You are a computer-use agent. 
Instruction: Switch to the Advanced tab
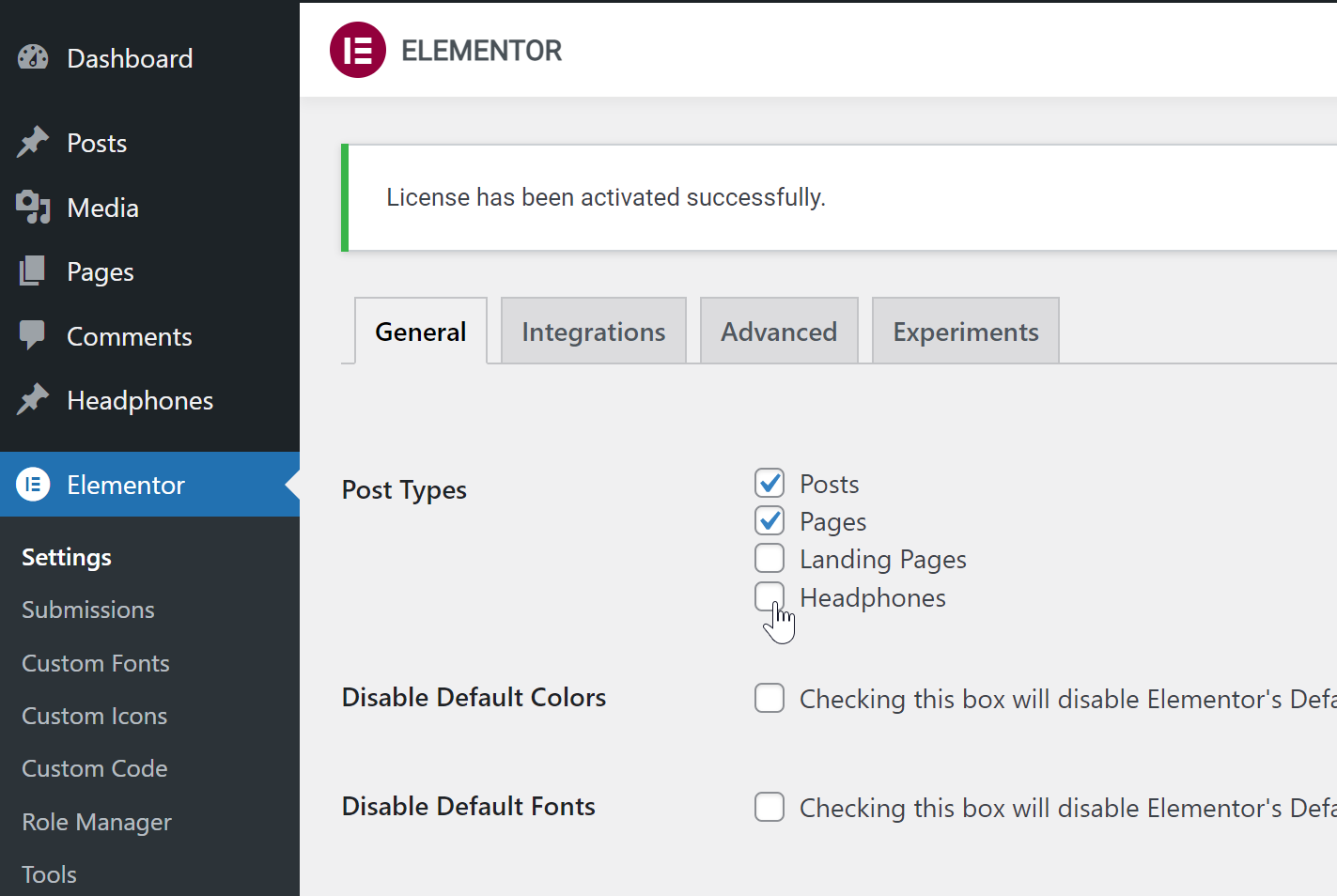pyautogui.click(x=779, y=331)
